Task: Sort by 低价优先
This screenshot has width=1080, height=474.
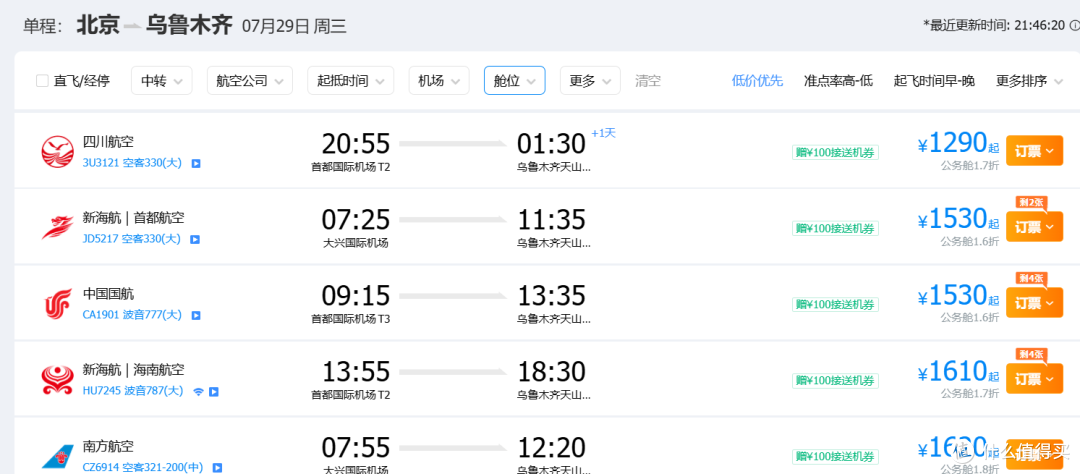Action: pos(757,81)
